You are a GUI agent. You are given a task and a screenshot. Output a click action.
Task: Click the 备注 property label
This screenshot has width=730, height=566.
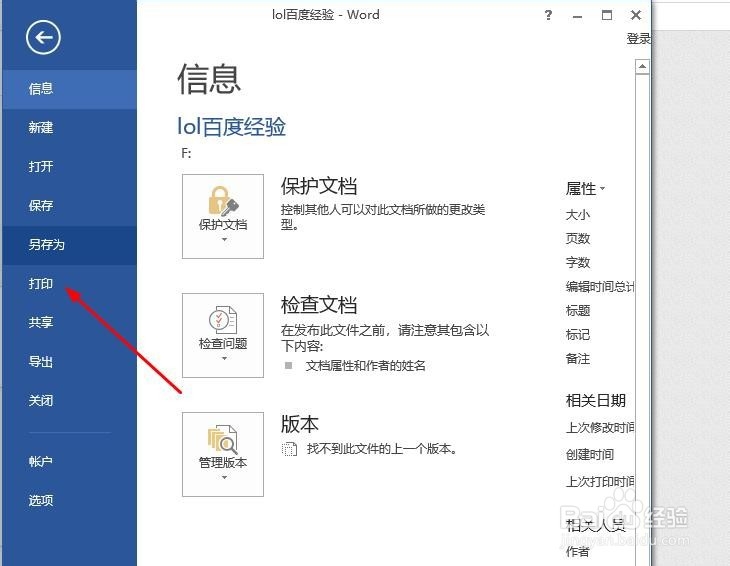click(578, 359)
